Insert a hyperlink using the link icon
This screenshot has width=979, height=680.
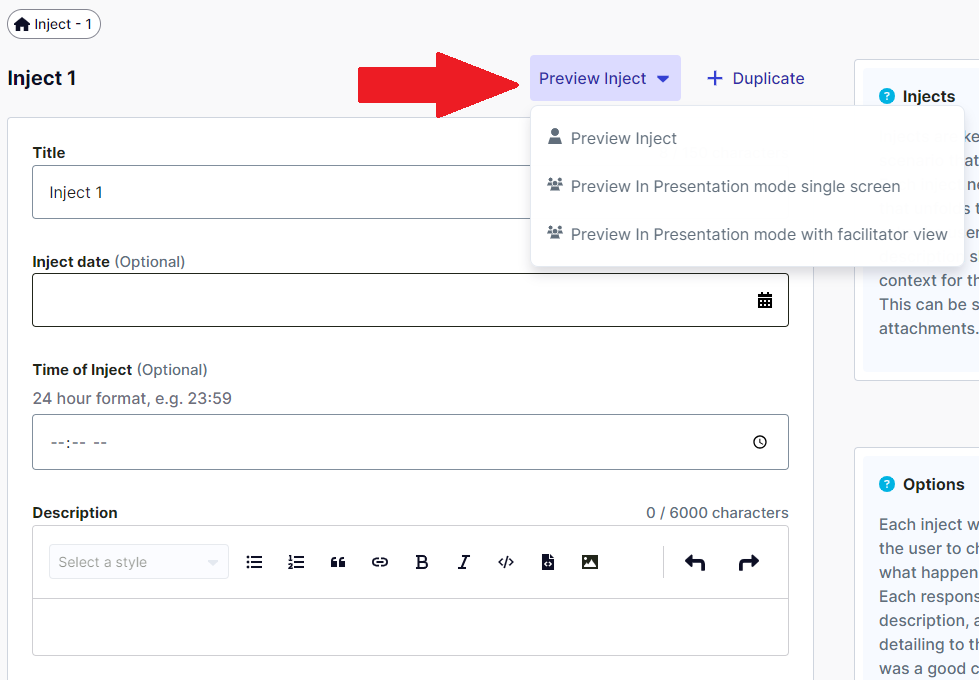380,562
